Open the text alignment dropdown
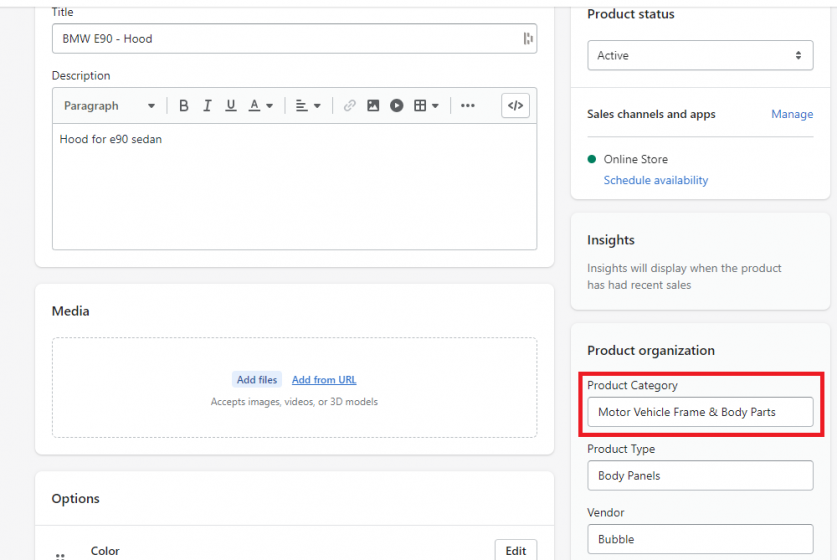The width and height of the screenshot is (837, 560). coord(308,106)
